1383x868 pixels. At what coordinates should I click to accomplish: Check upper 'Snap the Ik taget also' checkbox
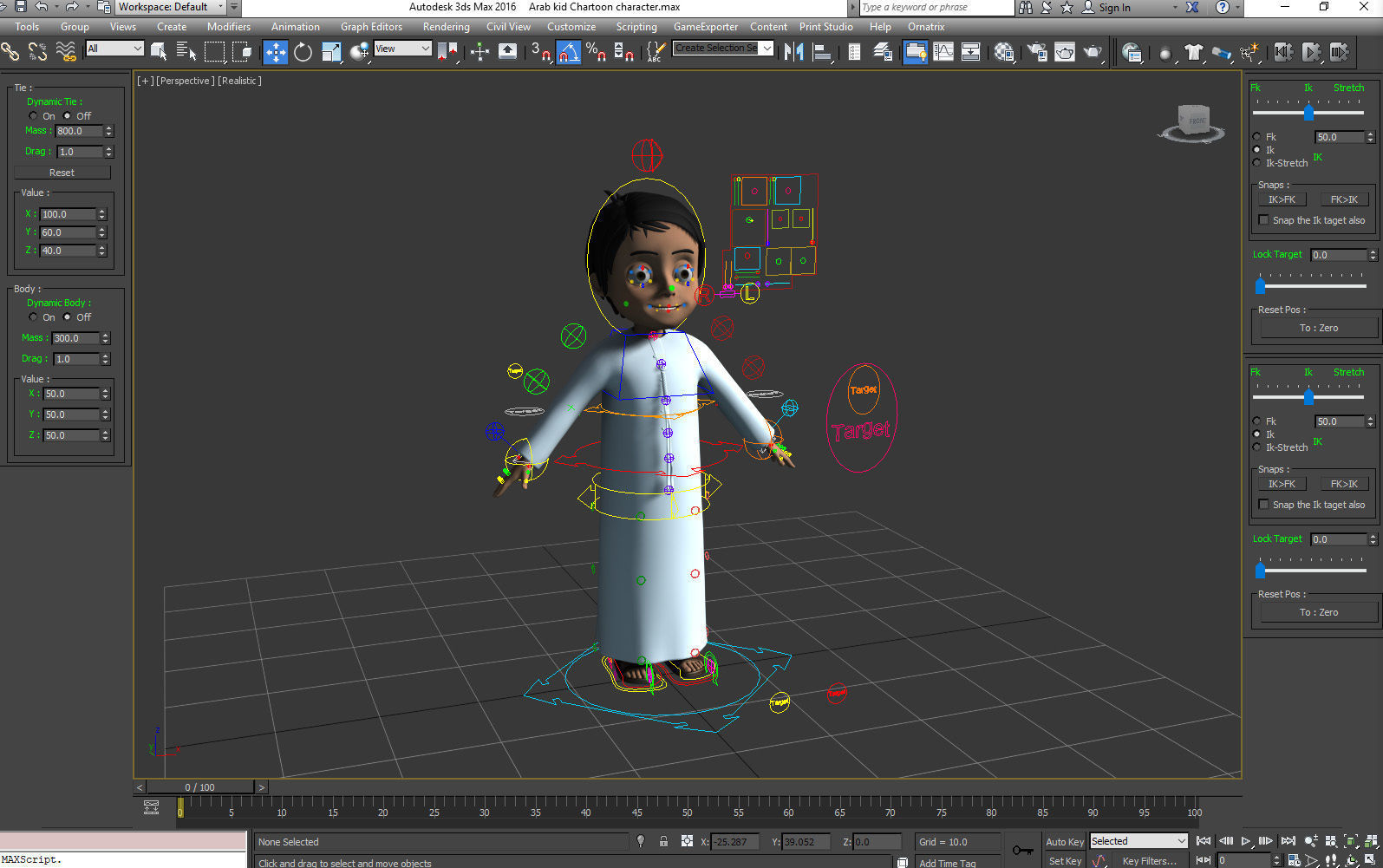coord(1264,220)
